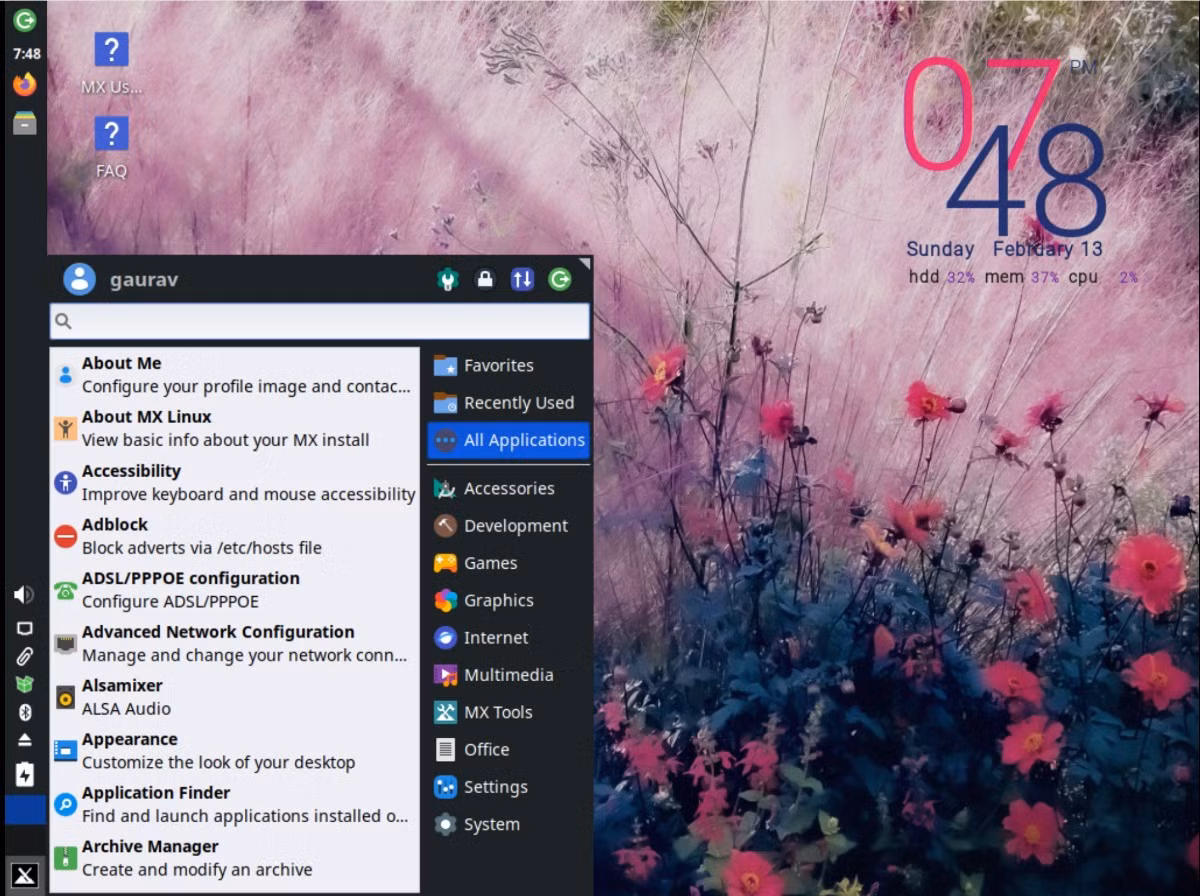Launch Application Finder

(x=235, y=804)
